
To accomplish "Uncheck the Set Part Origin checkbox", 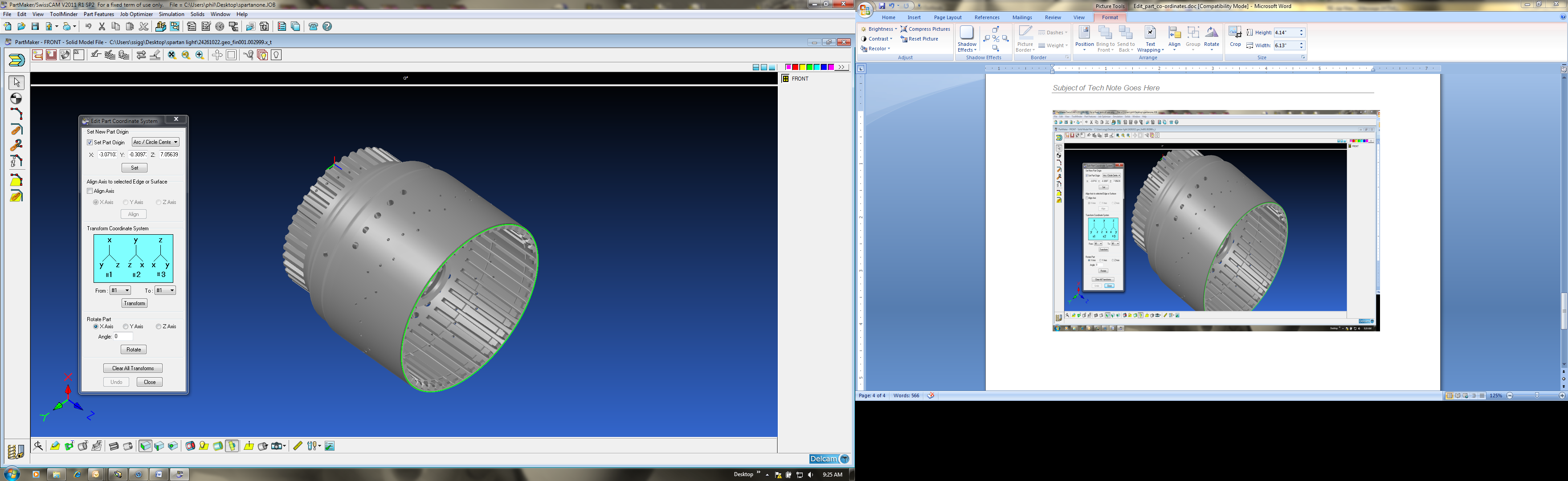I will pyautogui.click(x=90, y=143).
